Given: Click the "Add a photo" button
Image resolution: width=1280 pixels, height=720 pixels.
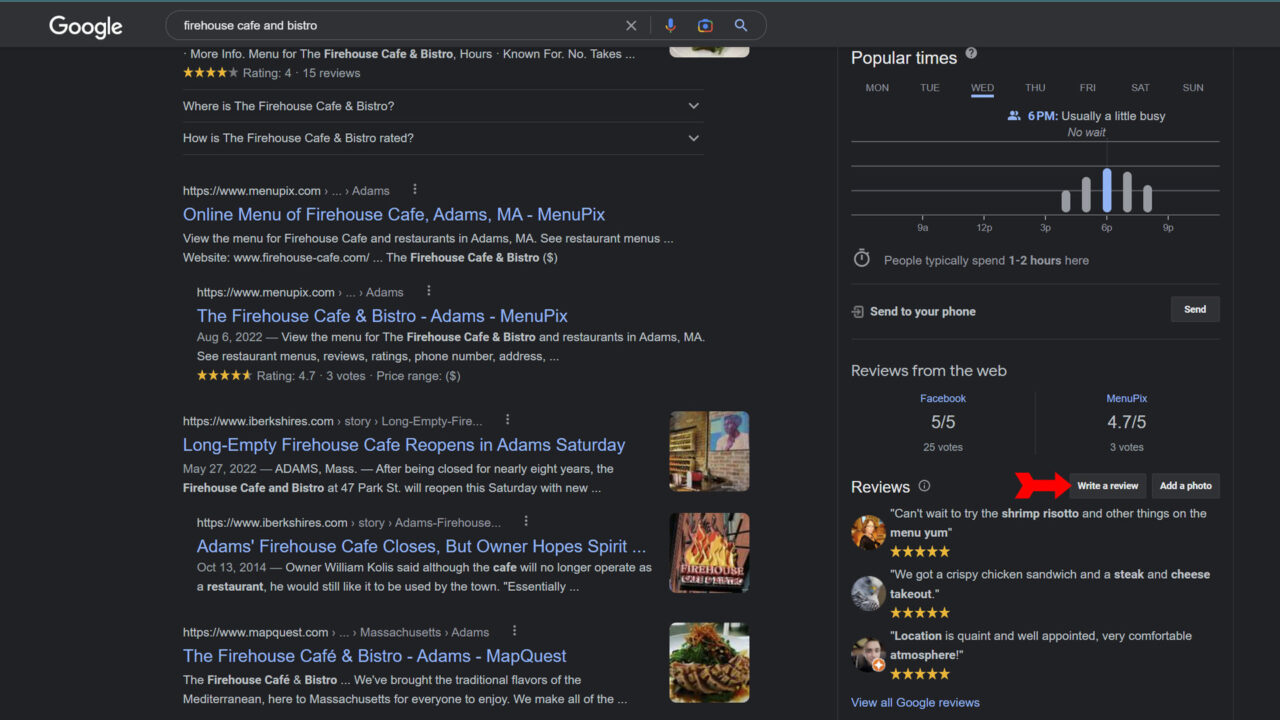Looking at the screenshot, I should point(1185,485).
